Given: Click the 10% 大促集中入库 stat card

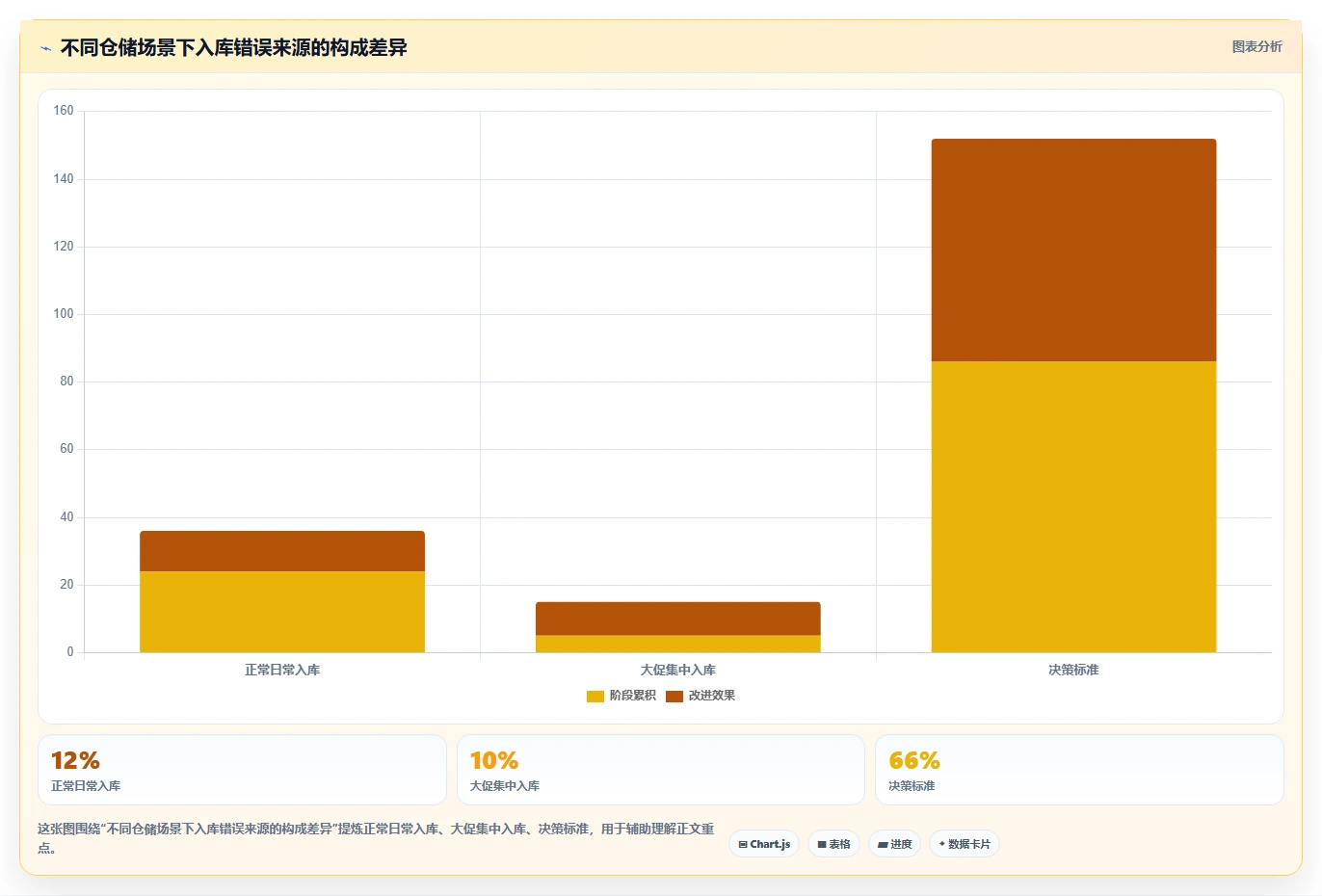Looking at the screenshot, I should click(x=660, y=770).
